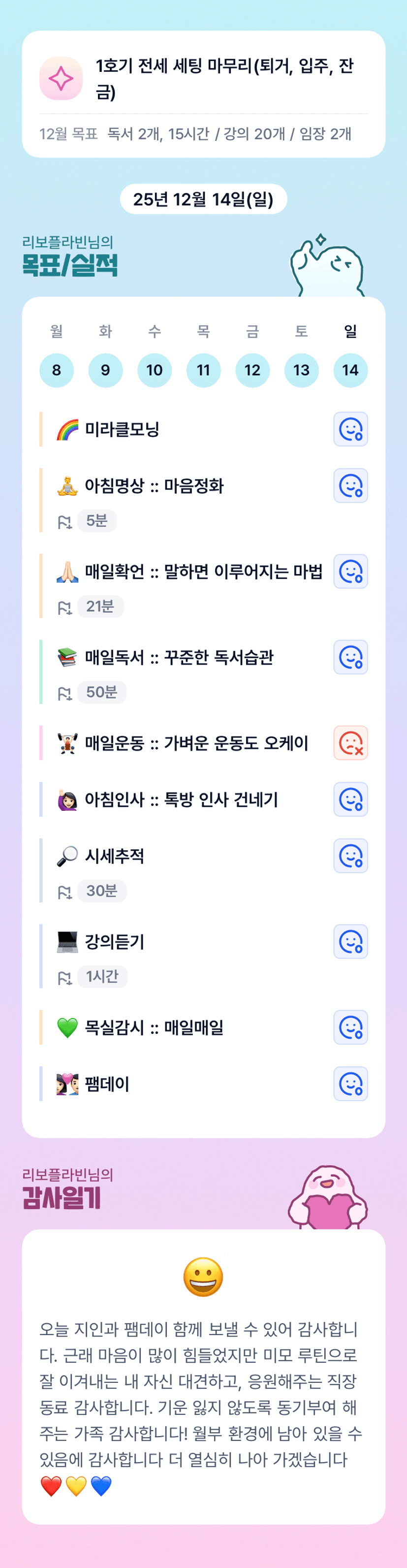Click the 목실감시 smiley status icon
407x1568 pixels.
[350, 1027]
